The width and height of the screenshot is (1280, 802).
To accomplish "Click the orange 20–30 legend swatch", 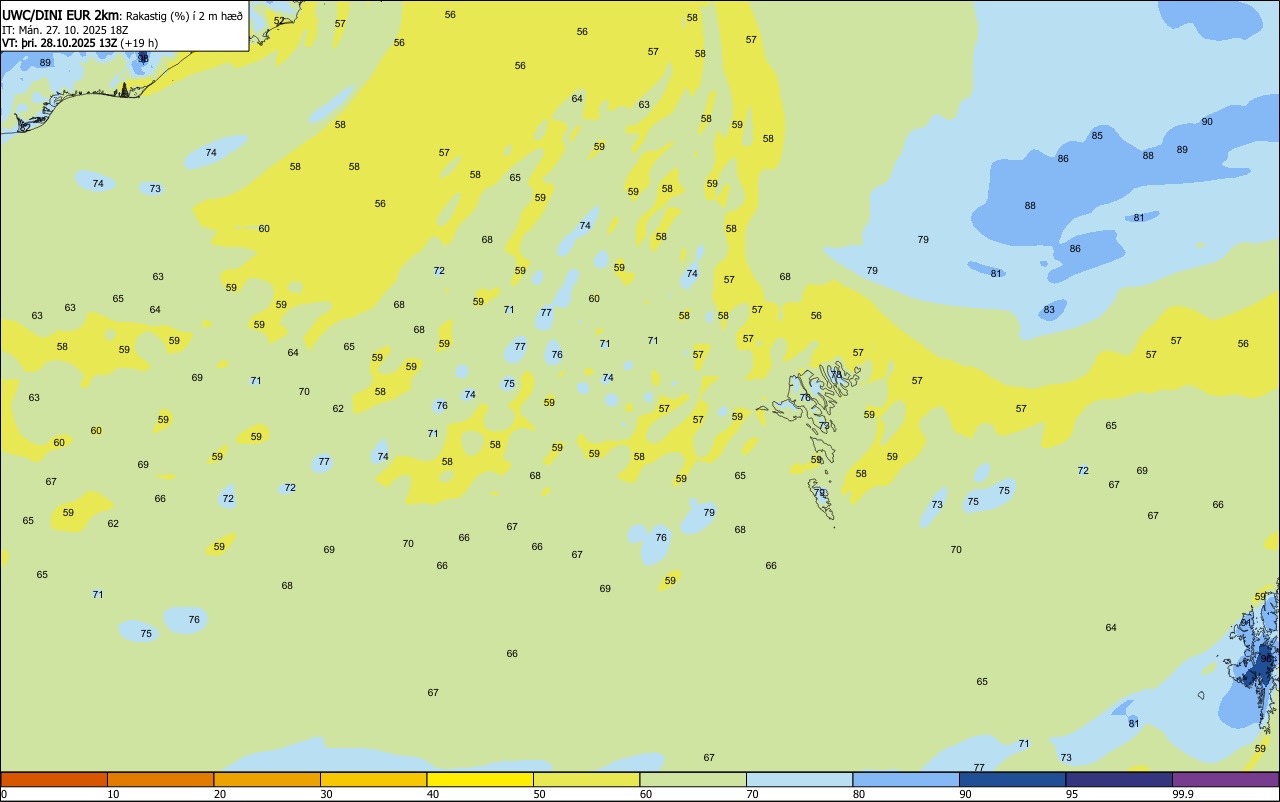I will coord(267,779).
